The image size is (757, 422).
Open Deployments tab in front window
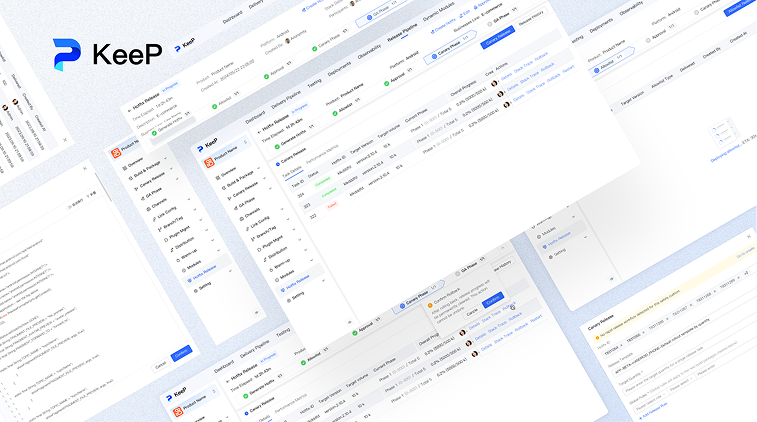(x=339, y=71)
